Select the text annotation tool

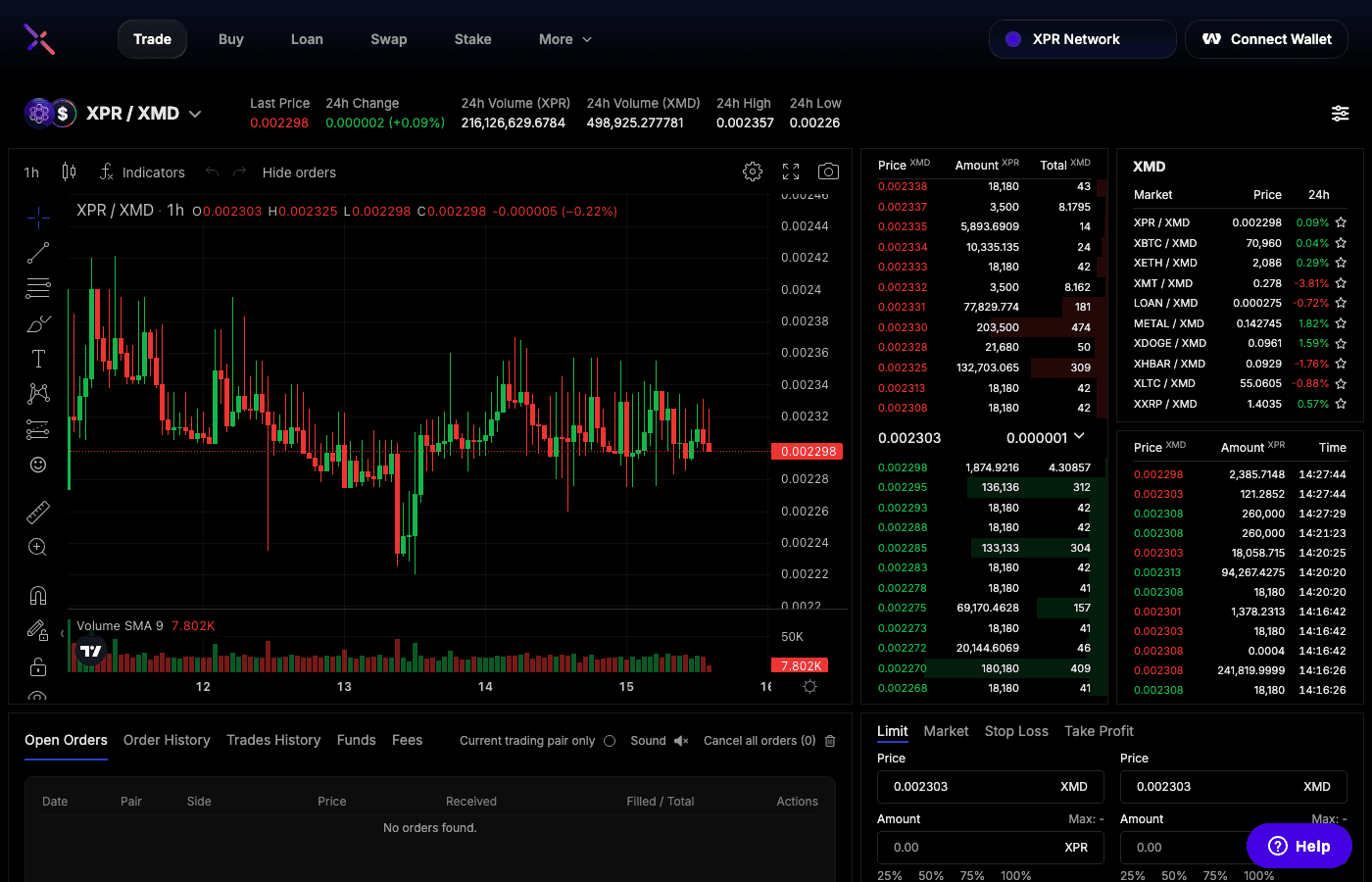point(37,359)
